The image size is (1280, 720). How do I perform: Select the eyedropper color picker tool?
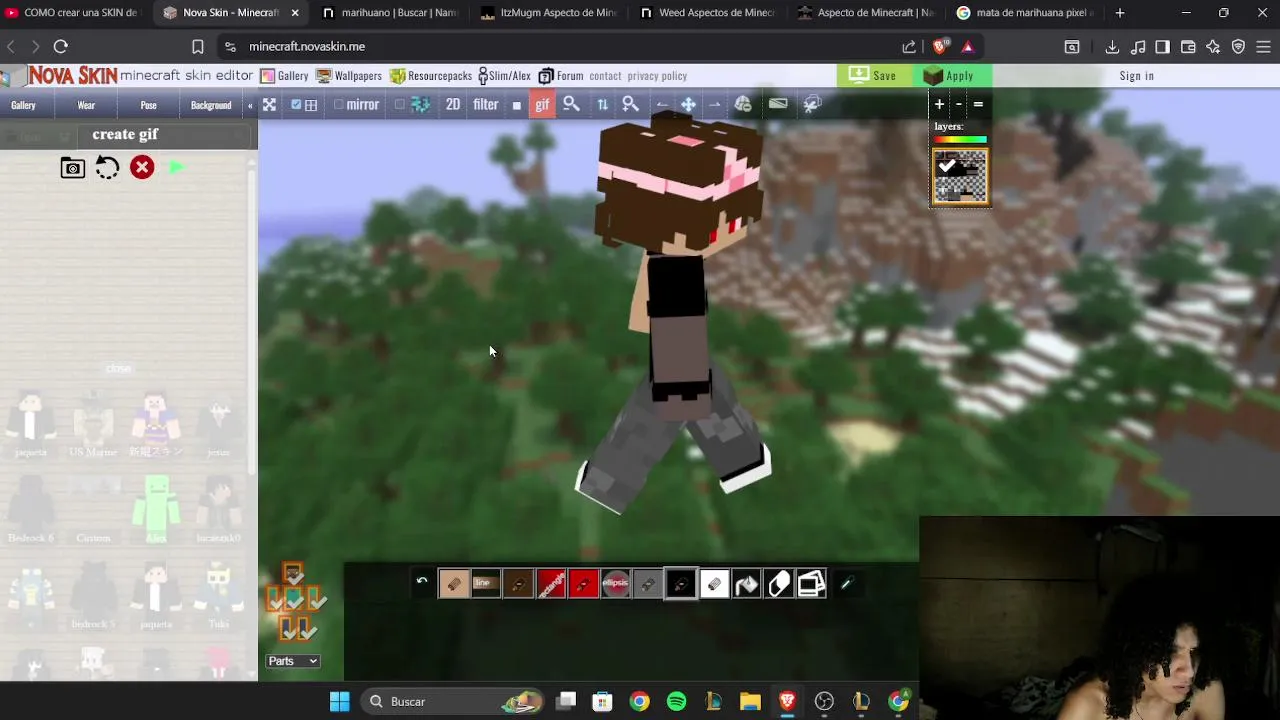pyautogui.click(x=846, y=583)
